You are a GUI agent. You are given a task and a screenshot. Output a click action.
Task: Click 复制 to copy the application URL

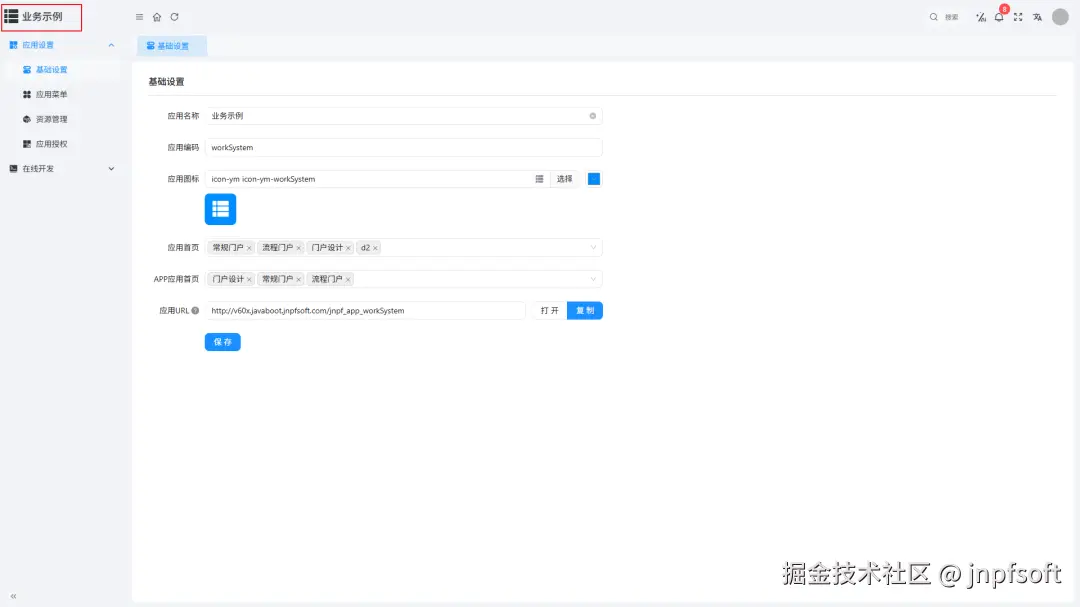(x=585, y=310)
